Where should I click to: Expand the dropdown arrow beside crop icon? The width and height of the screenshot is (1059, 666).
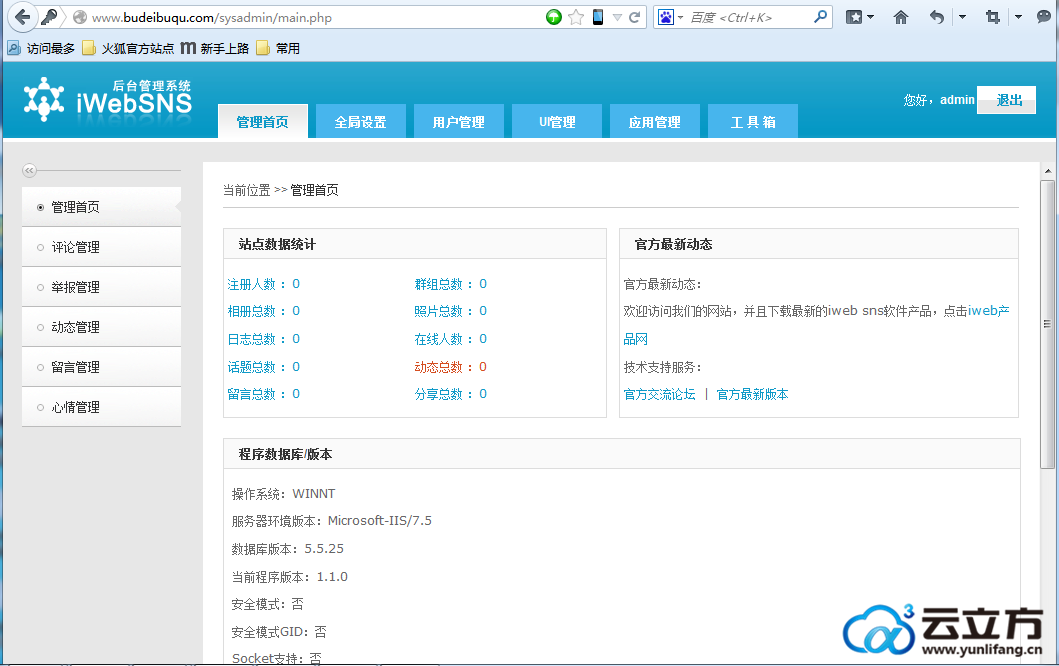click(x=1018, y=17)
